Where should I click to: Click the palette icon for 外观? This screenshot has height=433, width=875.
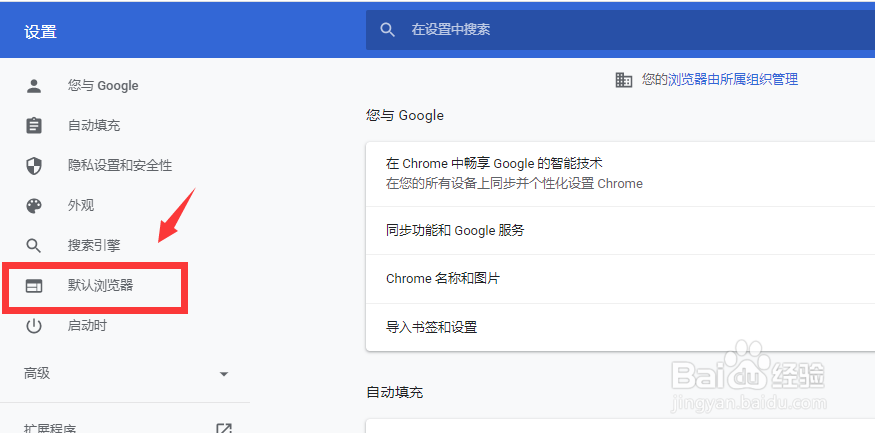click(x=34, y=206)
